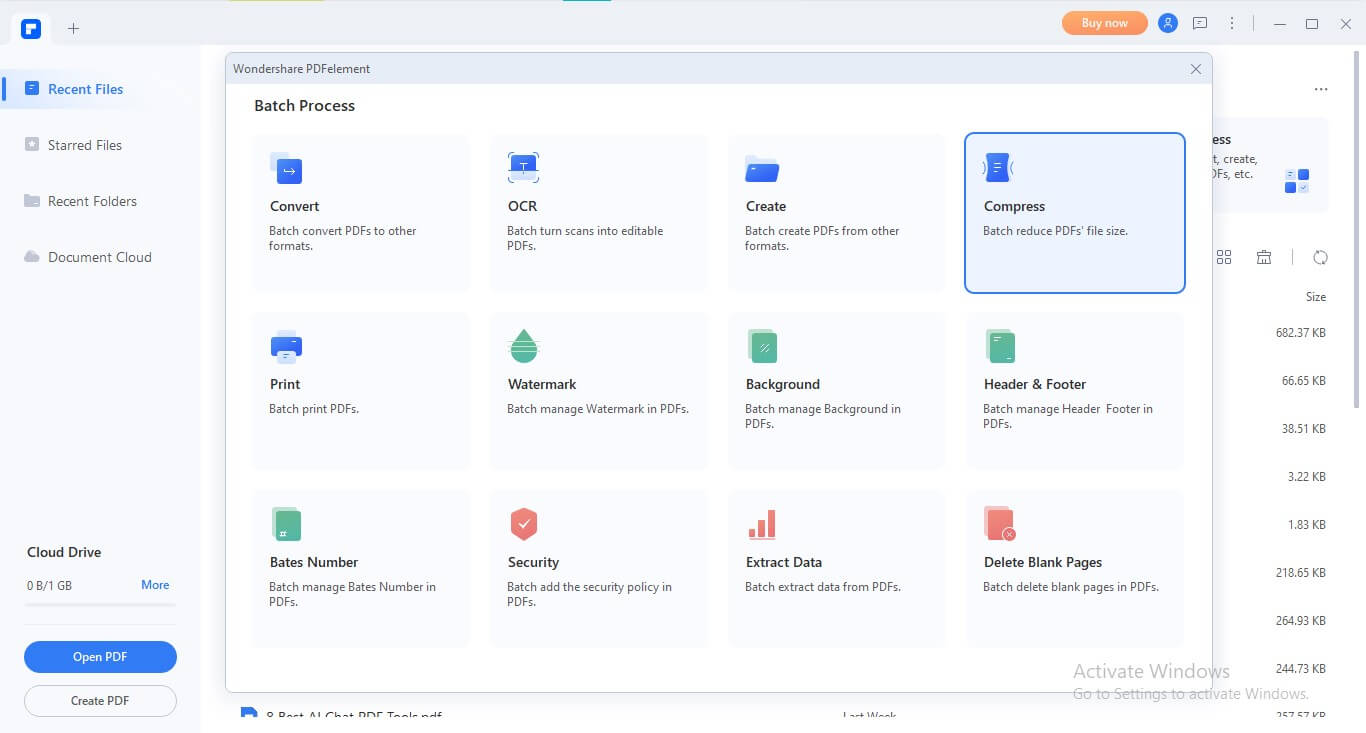1366x733 pixels.
Task: Click the 682.37 KB size value
Action: [x=1301, y=332]
